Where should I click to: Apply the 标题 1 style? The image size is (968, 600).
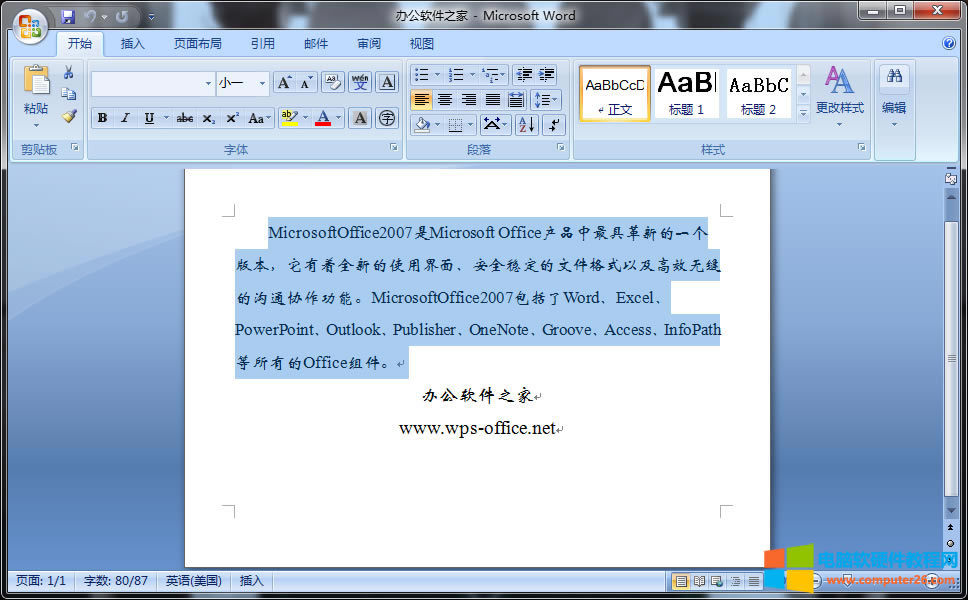(686, 94)
